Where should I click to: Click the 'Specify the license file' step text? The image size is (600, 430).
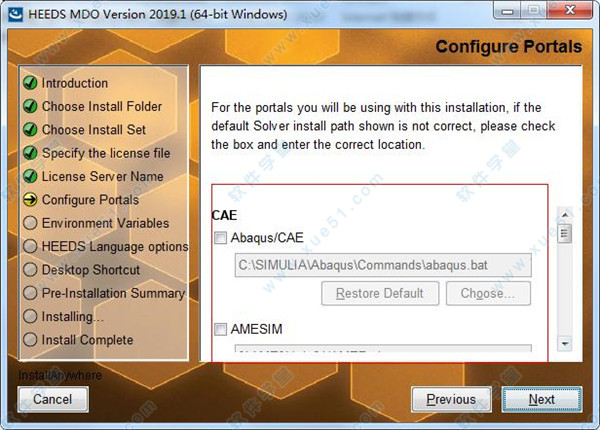pyautogui.click(x=106, y=153)
